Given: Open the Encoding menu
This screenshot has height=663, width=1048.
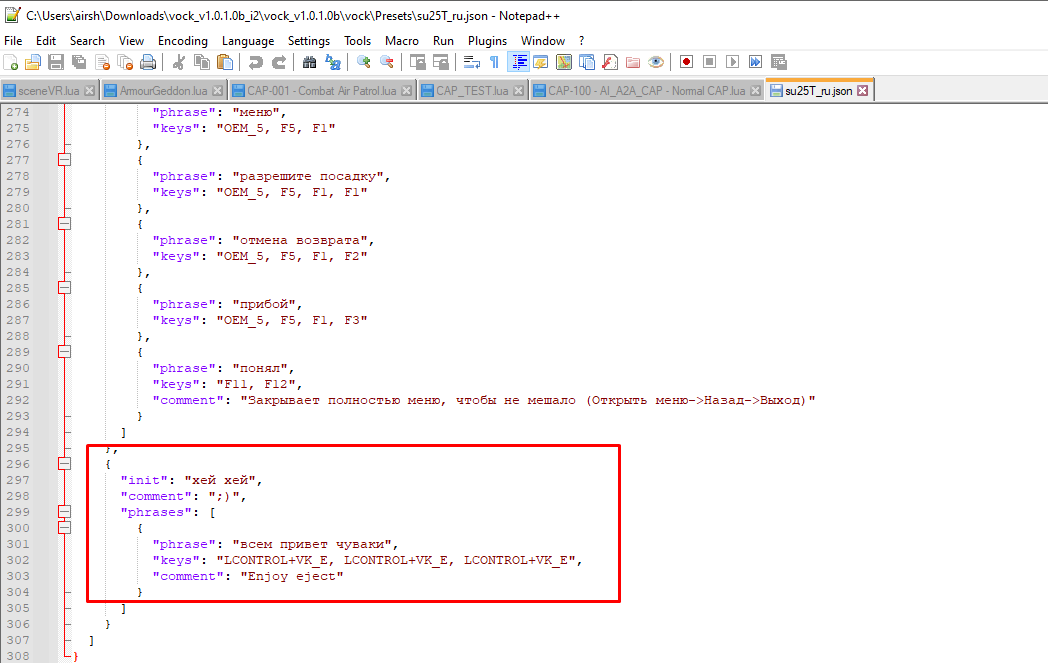Looking at the screenshot, I should pyautogui.click(x=182, y=41).
